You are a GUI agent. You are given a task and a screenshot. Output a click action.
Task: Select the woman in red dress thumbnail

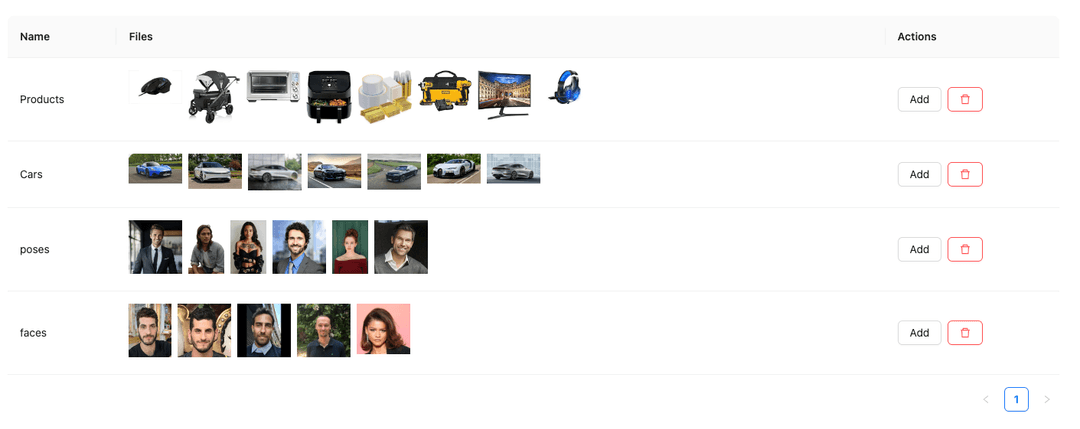point(350,247)
